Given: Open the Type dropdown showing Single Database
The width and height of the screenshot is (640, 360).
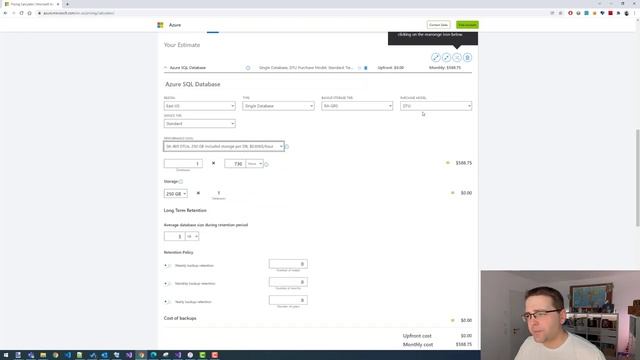Looking at the screenshot, I should pyautogui.click(x=278, y=106).
